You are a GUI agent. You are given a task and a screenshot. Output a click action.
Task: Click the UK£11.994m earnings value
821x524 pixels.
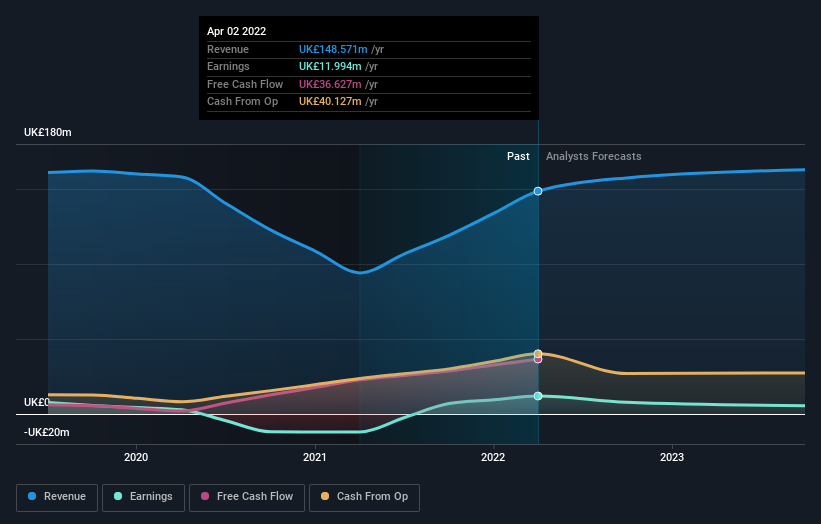(x=330, y=66)
